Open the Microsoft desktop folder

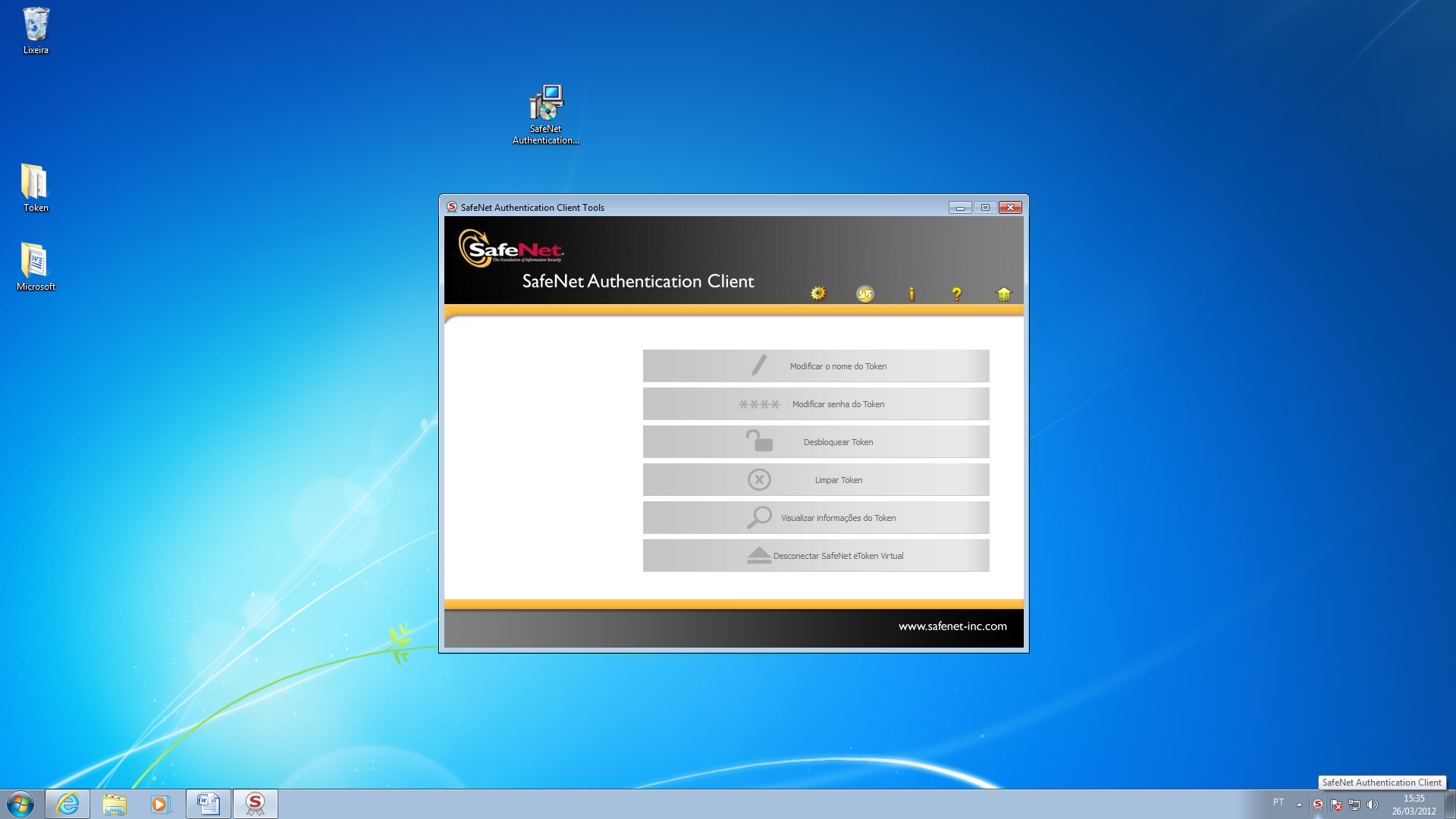(35, 262)
